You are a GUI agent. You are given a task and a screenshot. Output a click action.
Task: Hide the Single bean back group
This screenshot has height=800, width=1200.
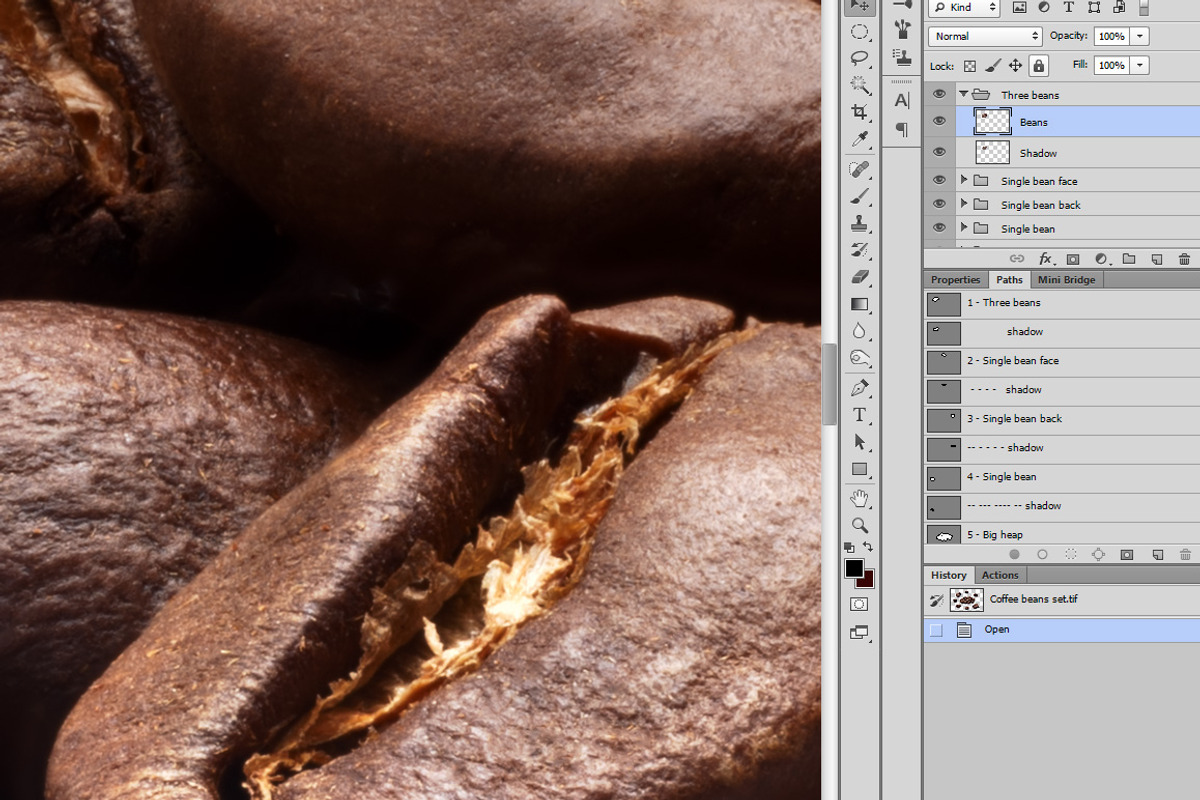click(x=939, y=204)
